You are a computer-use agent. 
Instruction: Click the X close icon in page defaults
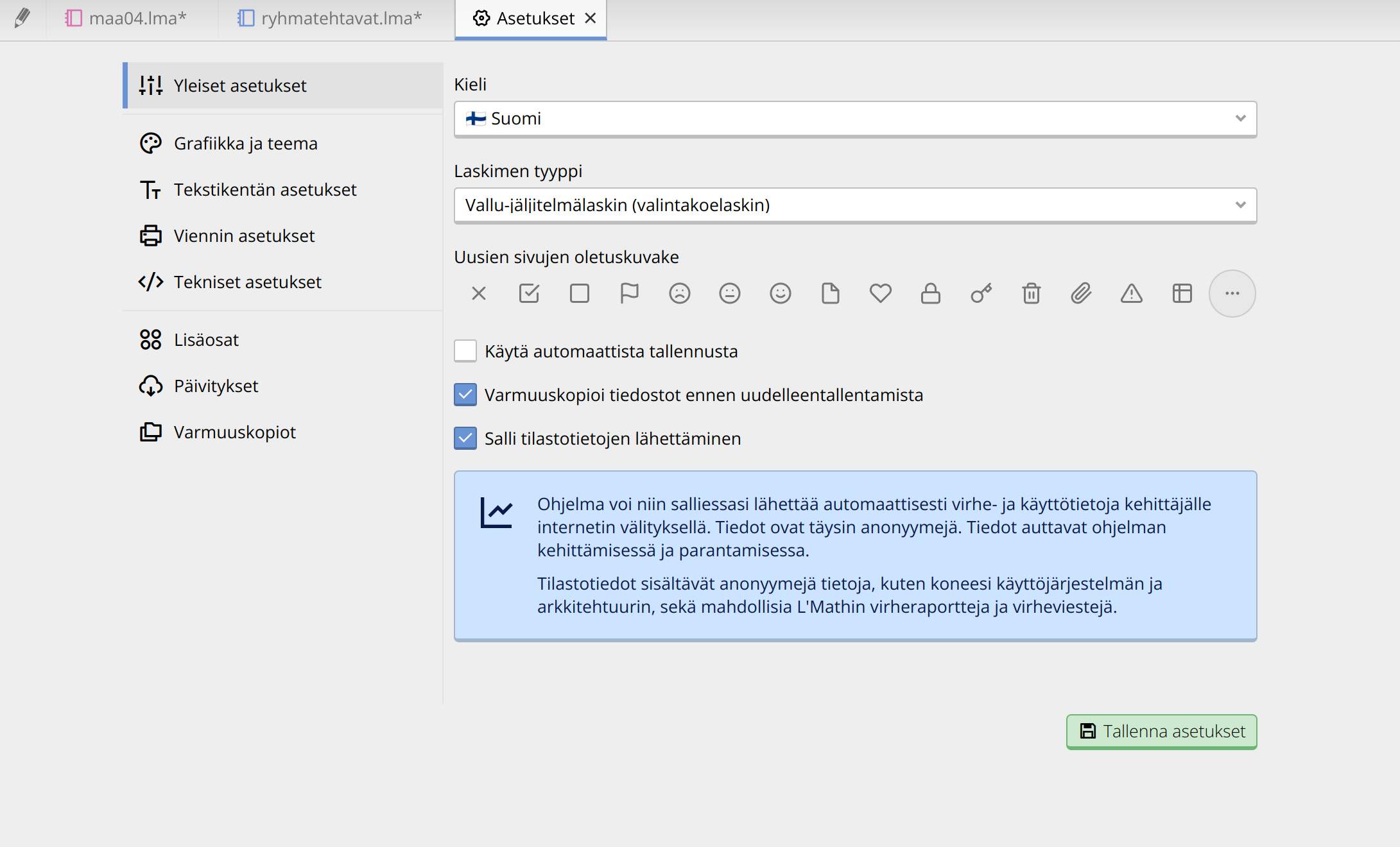point(478,293)
